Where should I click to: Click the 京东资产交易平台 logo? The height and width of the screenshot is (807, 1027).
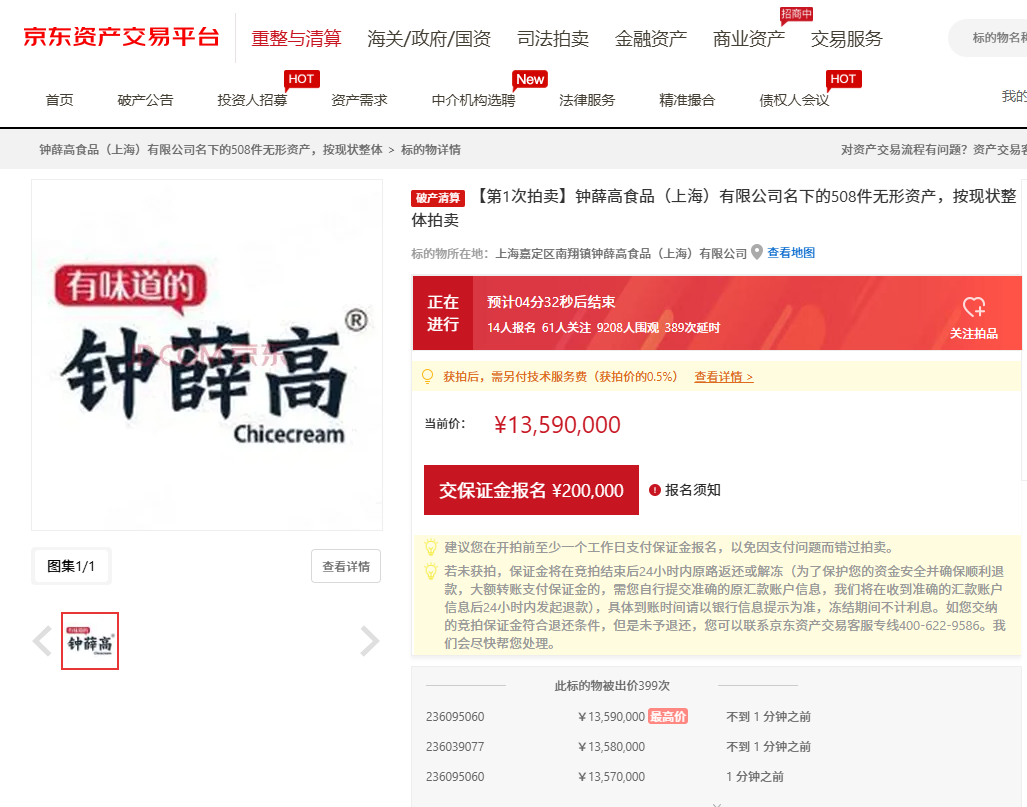(x=121, y=37)
